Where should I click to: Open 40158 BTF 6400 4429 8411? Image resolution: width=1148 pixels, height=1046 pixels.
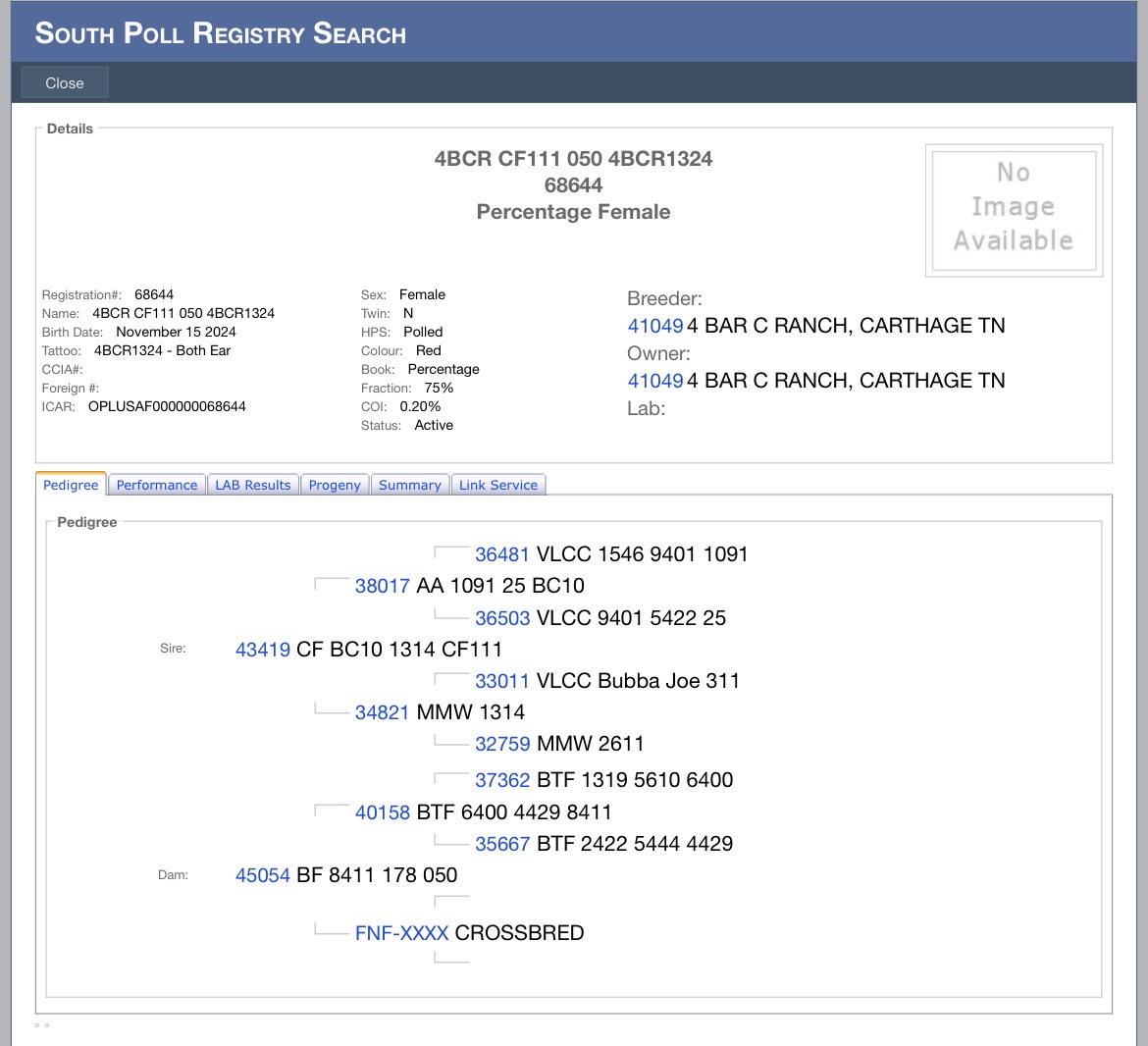pos(383,812)
